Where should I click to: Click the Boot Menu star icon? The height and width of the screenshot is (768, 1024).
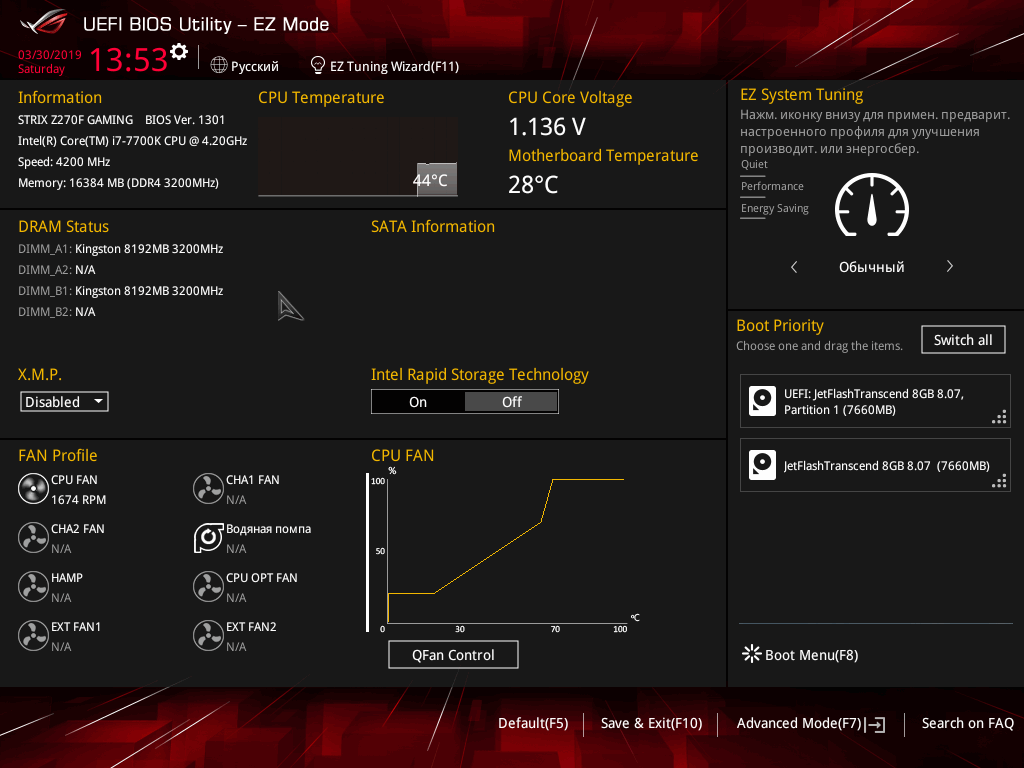(x=752, y=654)
